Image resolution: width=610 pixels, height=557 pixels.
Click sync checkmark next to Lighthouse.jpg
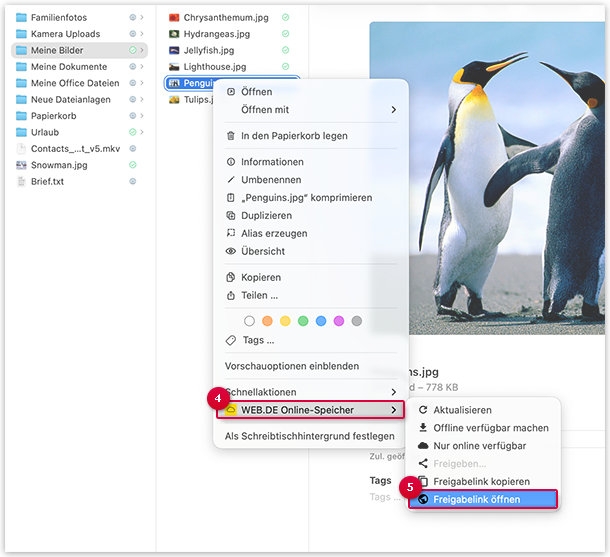[286, 67]
